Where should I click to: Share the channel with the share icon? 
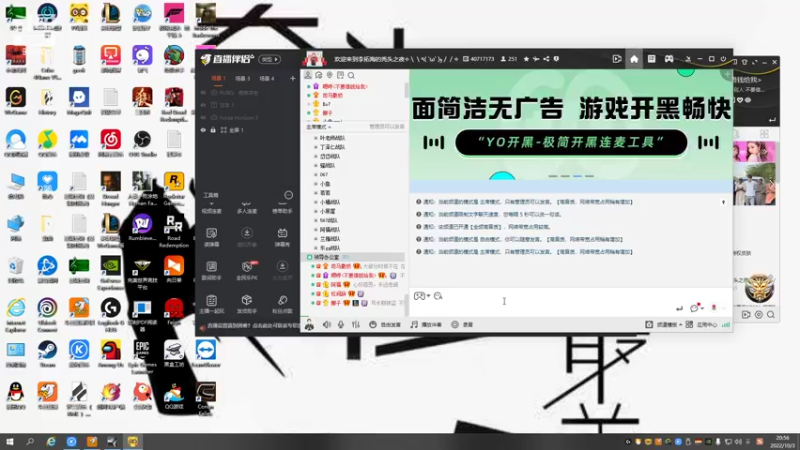pos(546,59)
